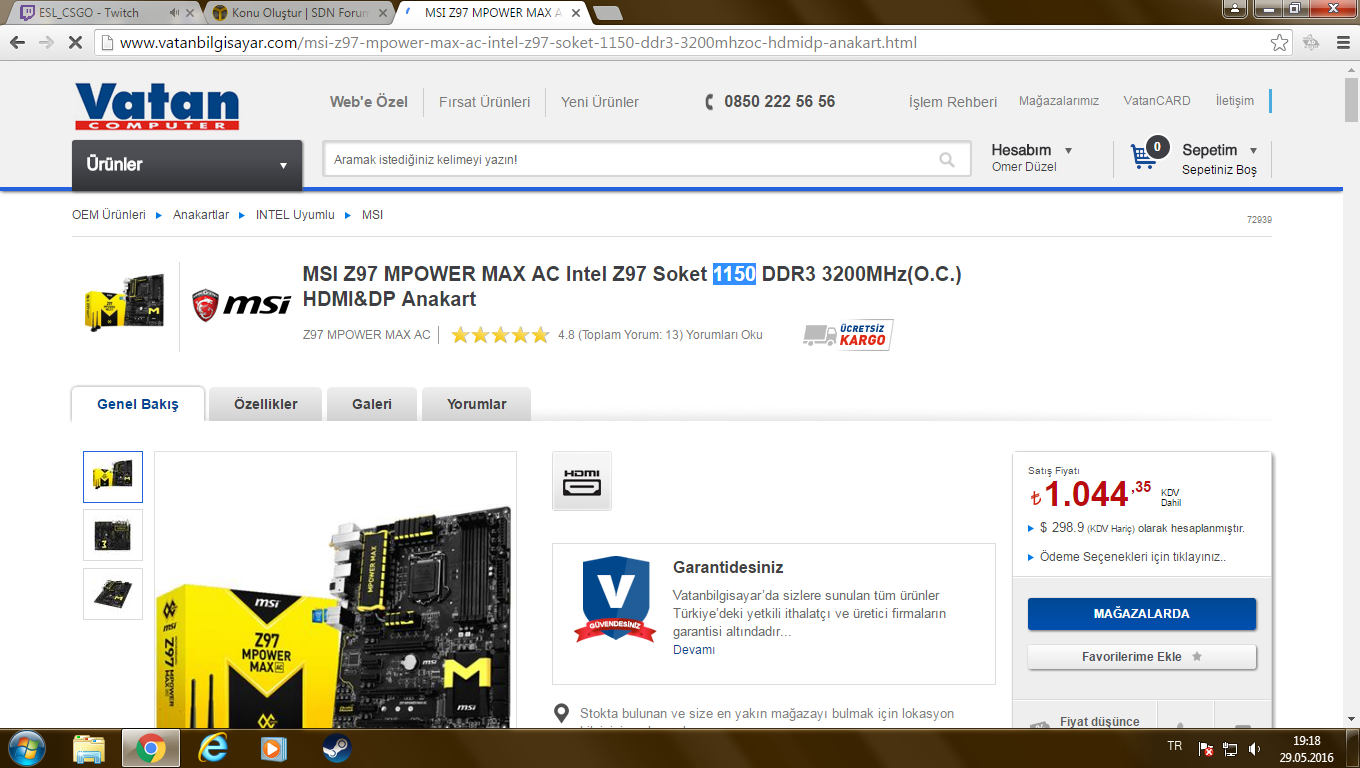Open File Explorer from the taskbar
Viewport: 1360px width, 768px height.
point(89,748)
